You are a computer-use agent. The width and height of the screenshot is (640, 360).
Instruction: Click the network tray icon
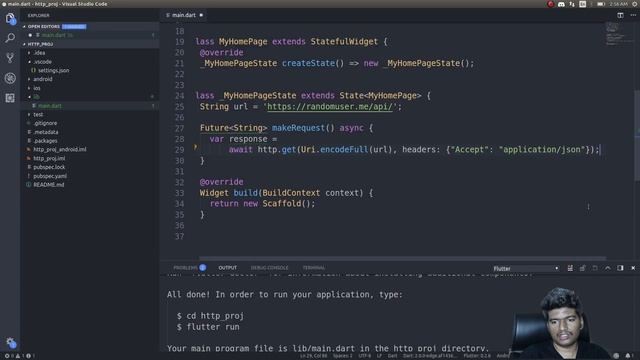[572, 4]
